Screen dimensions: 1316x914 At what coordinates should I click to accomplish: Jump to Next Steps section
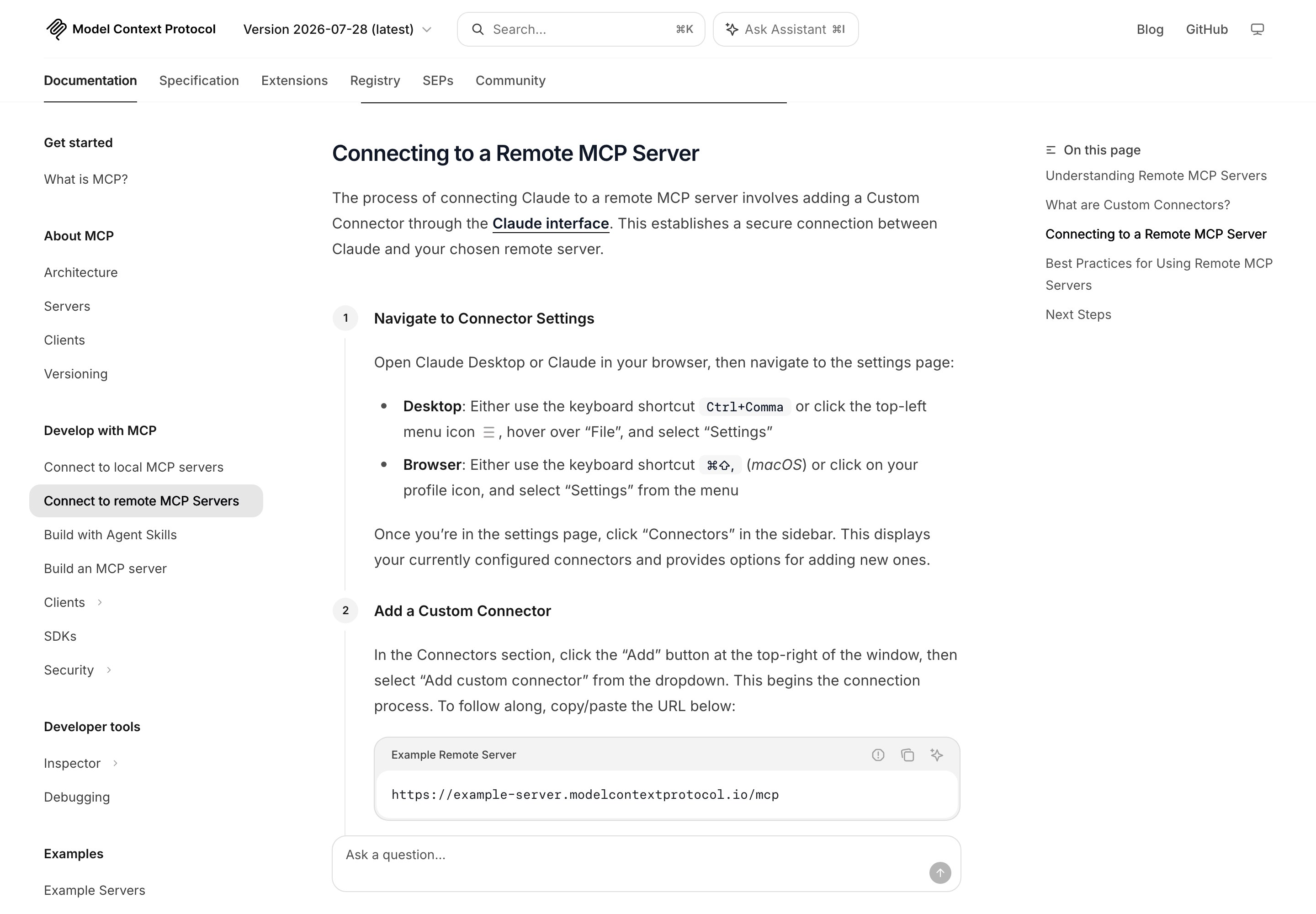point(1078,314)
